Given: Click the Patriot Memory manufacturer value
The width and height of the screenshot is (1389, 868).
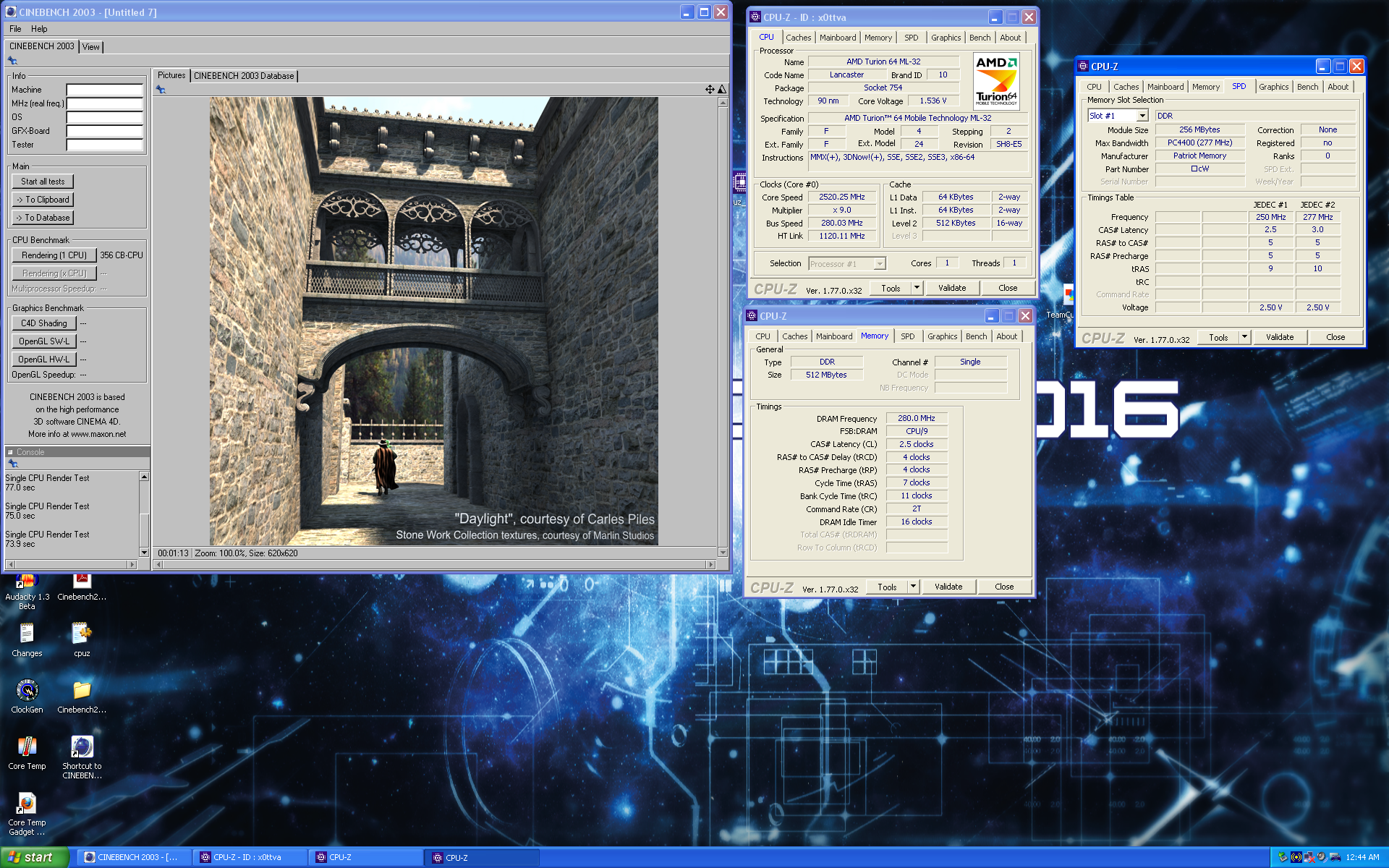Looking at the screenshot, I should (x=1199, y=156).
